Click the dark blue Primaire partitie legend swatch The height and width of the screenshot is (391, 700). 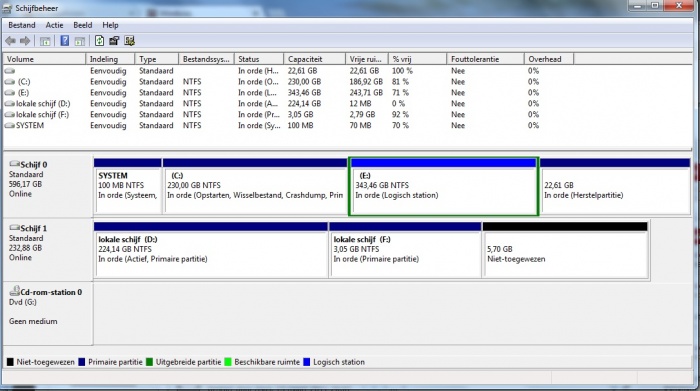pyautogui.click(x=82, y=362)
